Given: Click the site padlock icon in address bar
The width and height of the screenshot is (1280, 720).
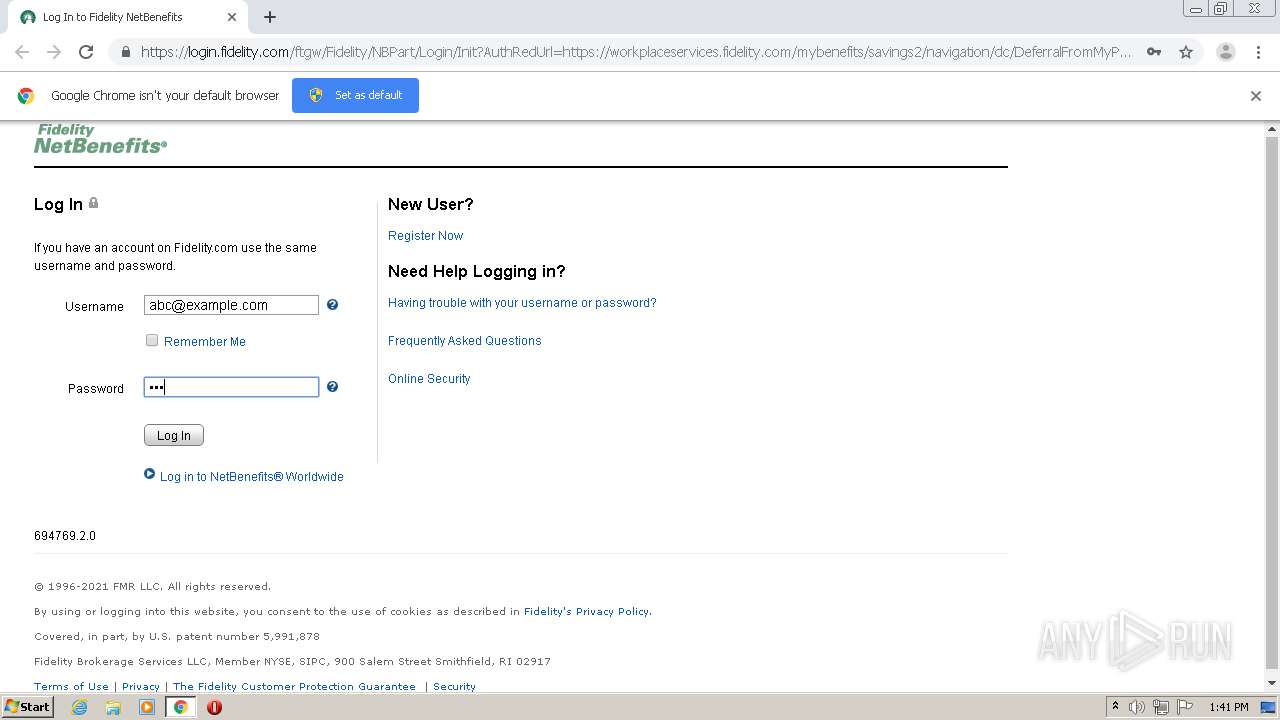Looking at the screenshot, I should click(125, 52).
